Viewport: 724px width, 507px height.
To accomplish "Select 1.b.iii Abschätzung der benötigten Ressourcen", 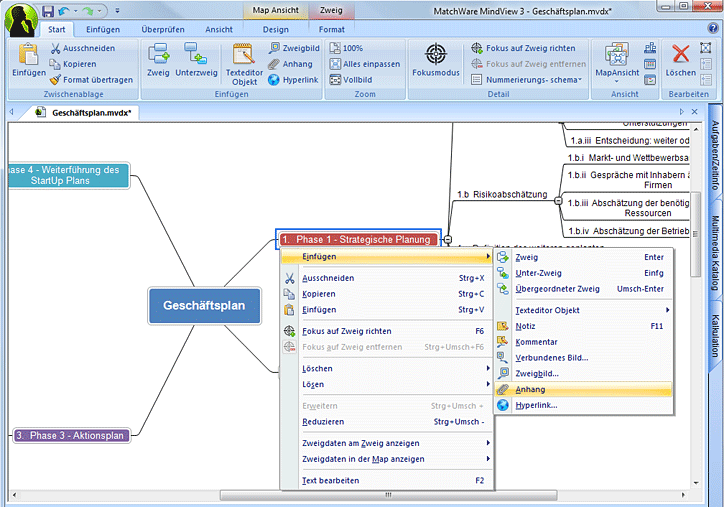I will pyautogui.click(x=628, y=208).
